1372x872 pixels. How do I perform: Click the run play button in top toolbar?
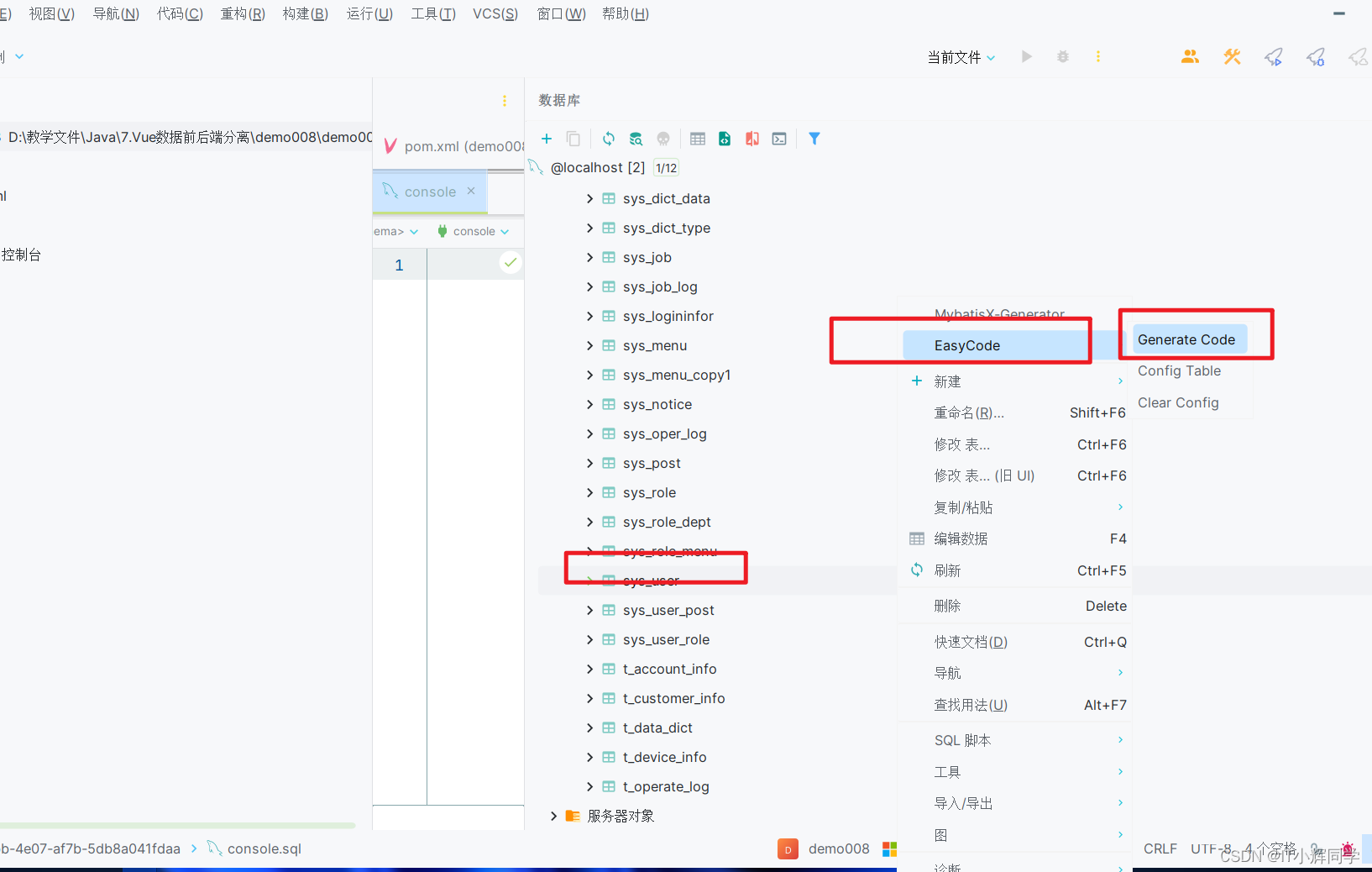pos(1026,56)
